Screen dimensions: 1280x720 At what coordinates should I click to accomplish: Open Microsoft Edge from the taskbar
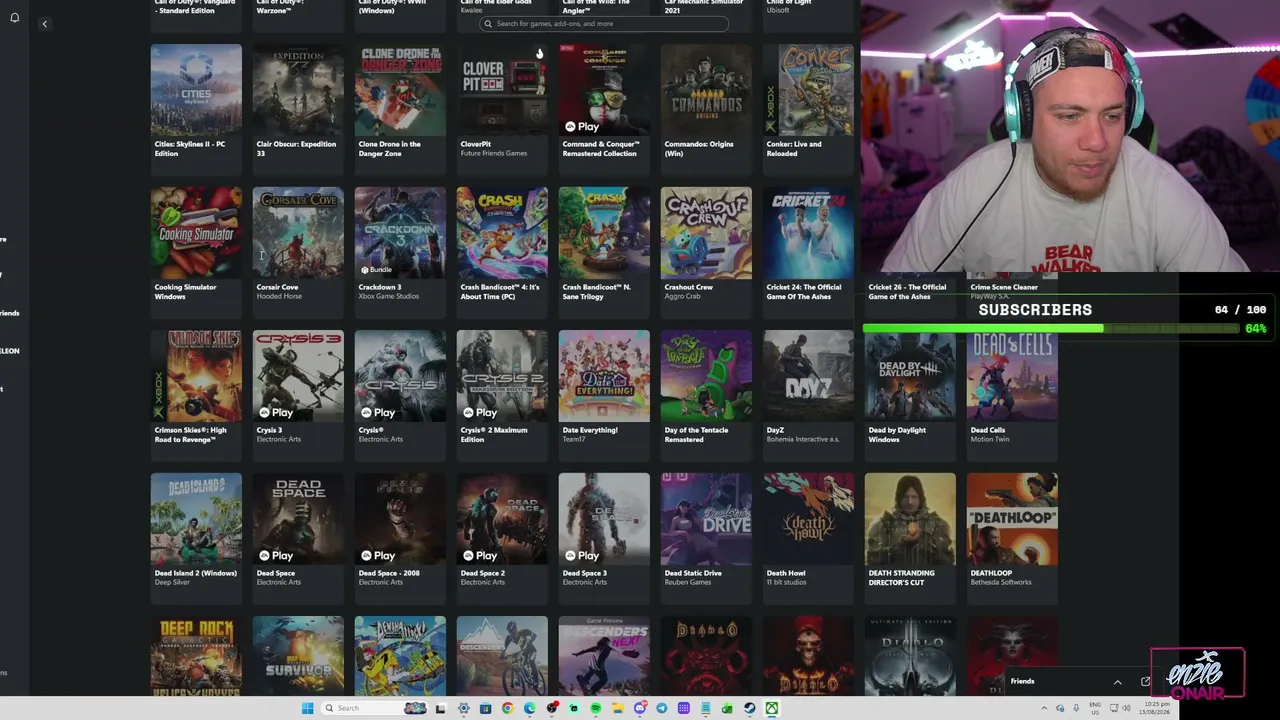529,708
